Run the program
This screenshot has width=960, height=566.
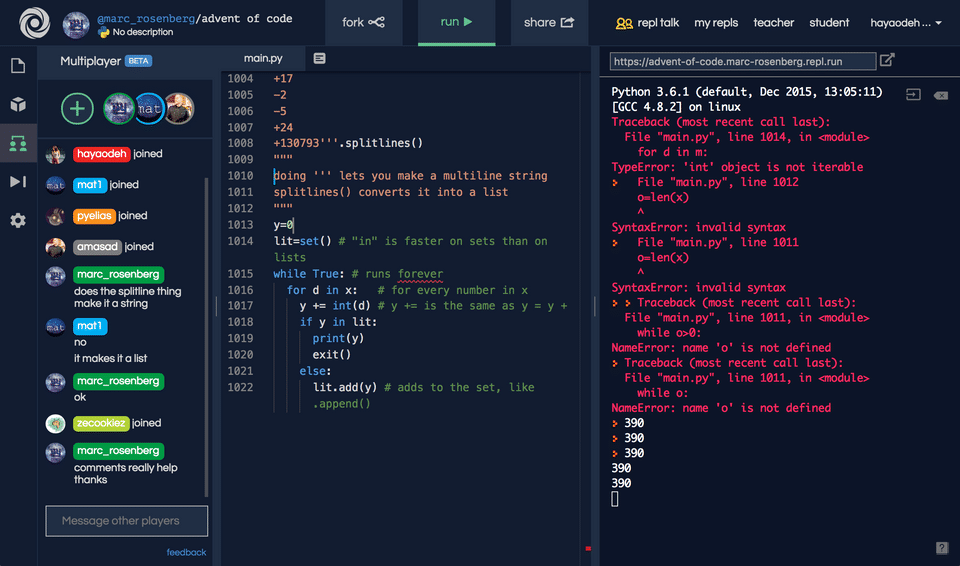coord(456,23)
